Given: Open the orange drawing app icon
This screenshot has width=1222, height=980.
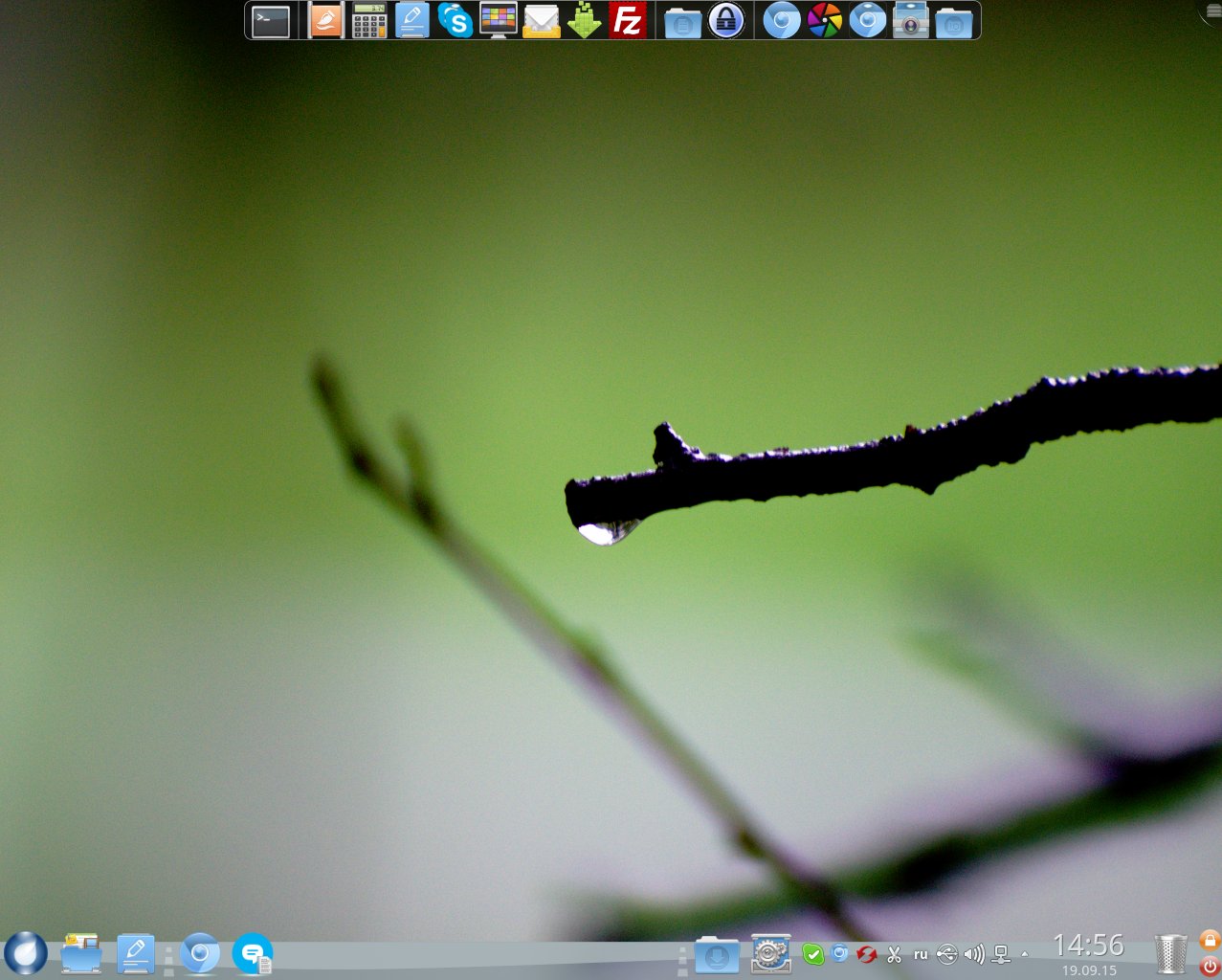Looking at the screenshot, I should [x=326, y=21].
